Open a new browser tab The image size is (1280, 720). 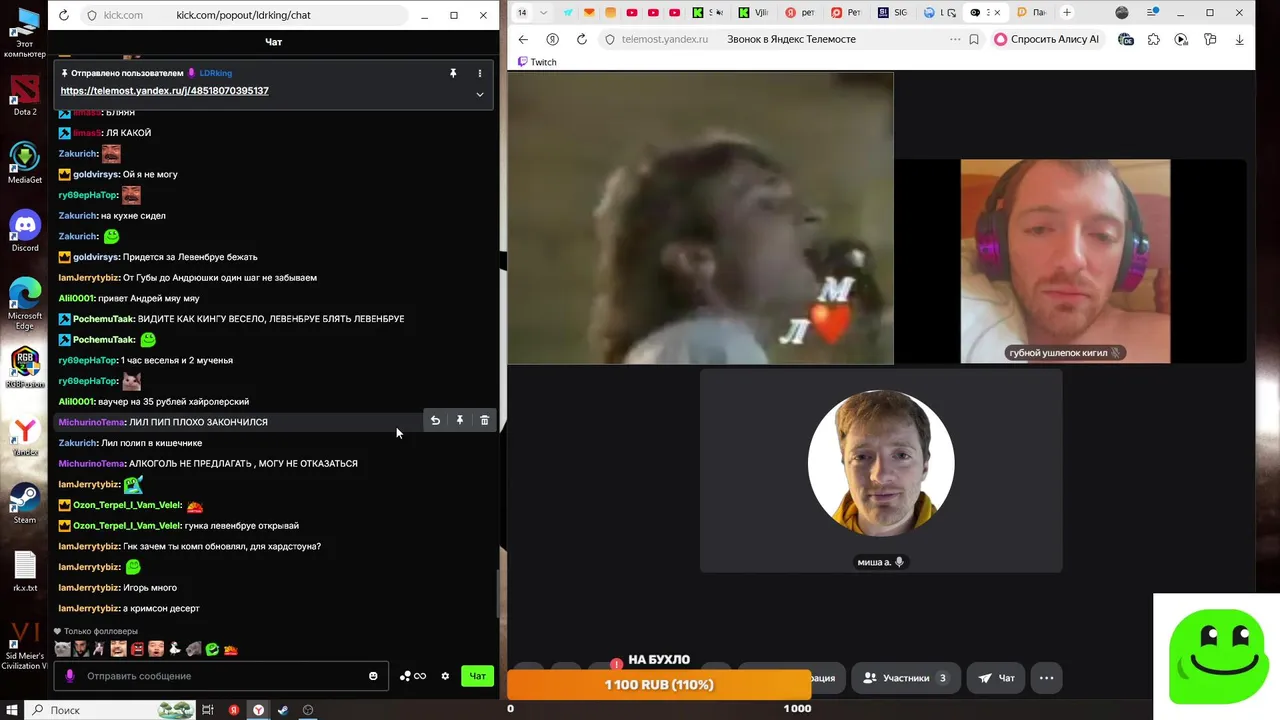click(1067, 13)
